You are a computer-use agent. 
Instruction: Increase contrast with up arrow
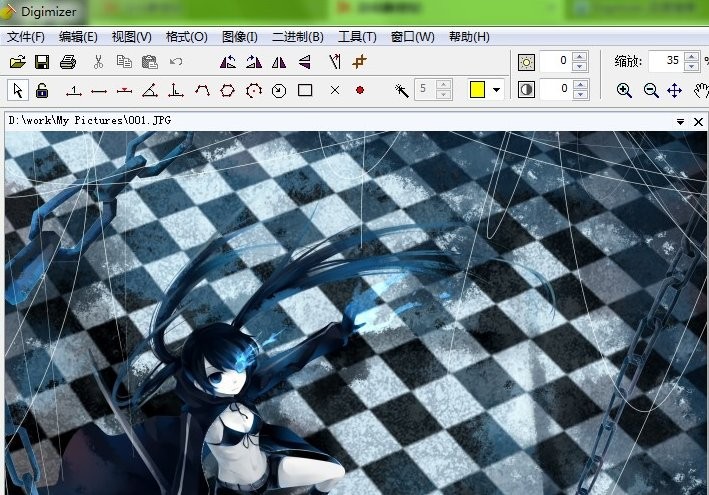pos(580,84)
